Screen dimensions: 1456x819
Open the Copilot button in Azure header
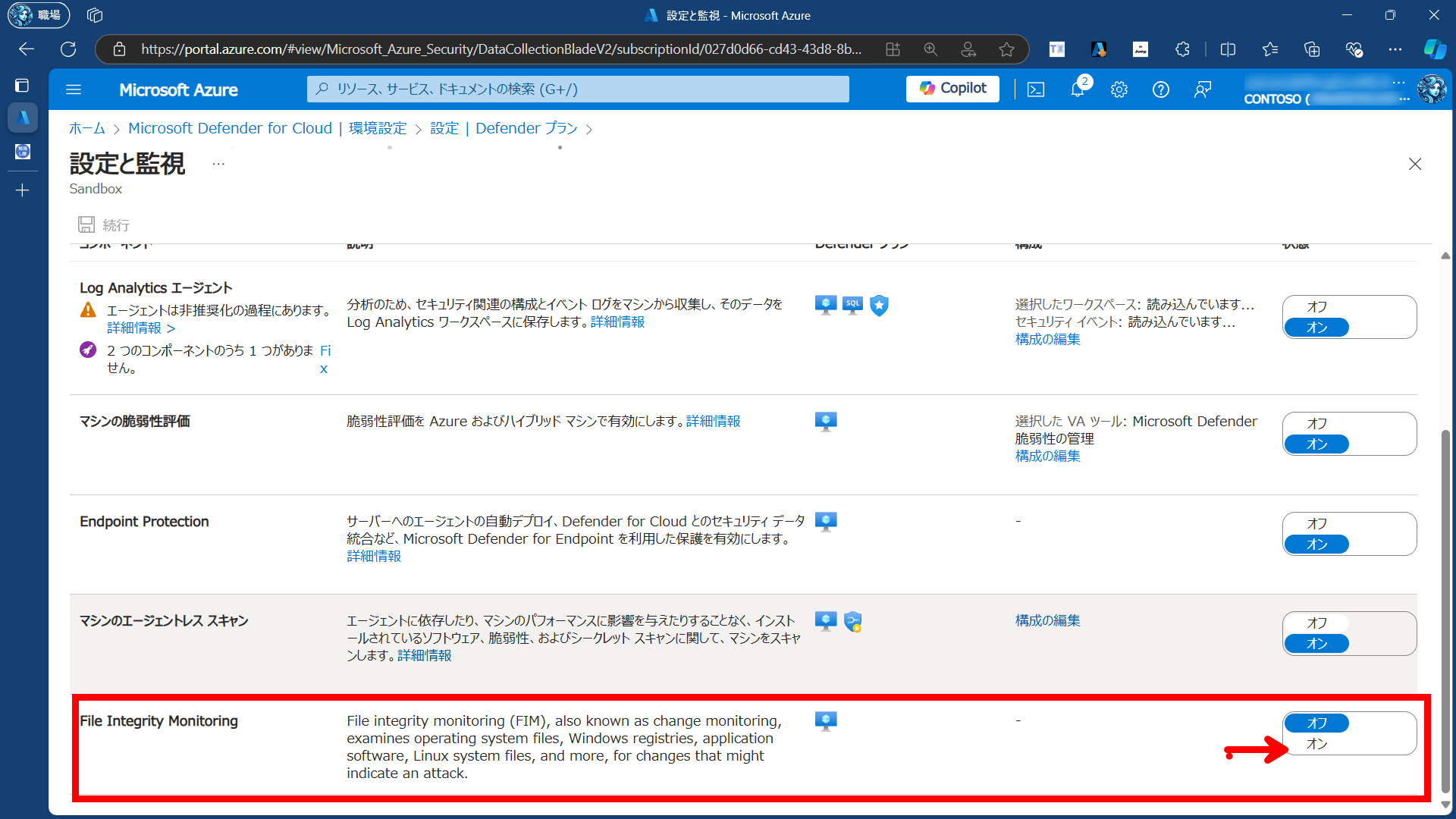(x=952, y=89)
